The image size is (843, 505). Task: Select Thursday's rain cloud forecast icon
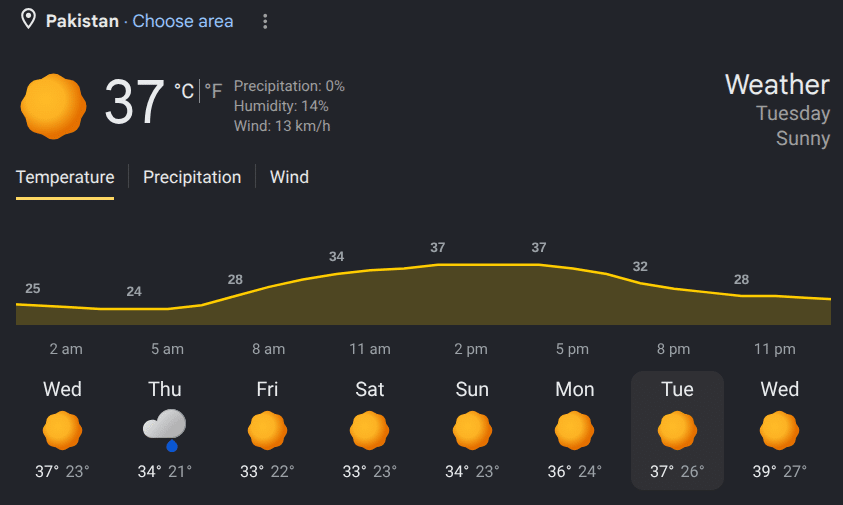[x=165, y=430]
